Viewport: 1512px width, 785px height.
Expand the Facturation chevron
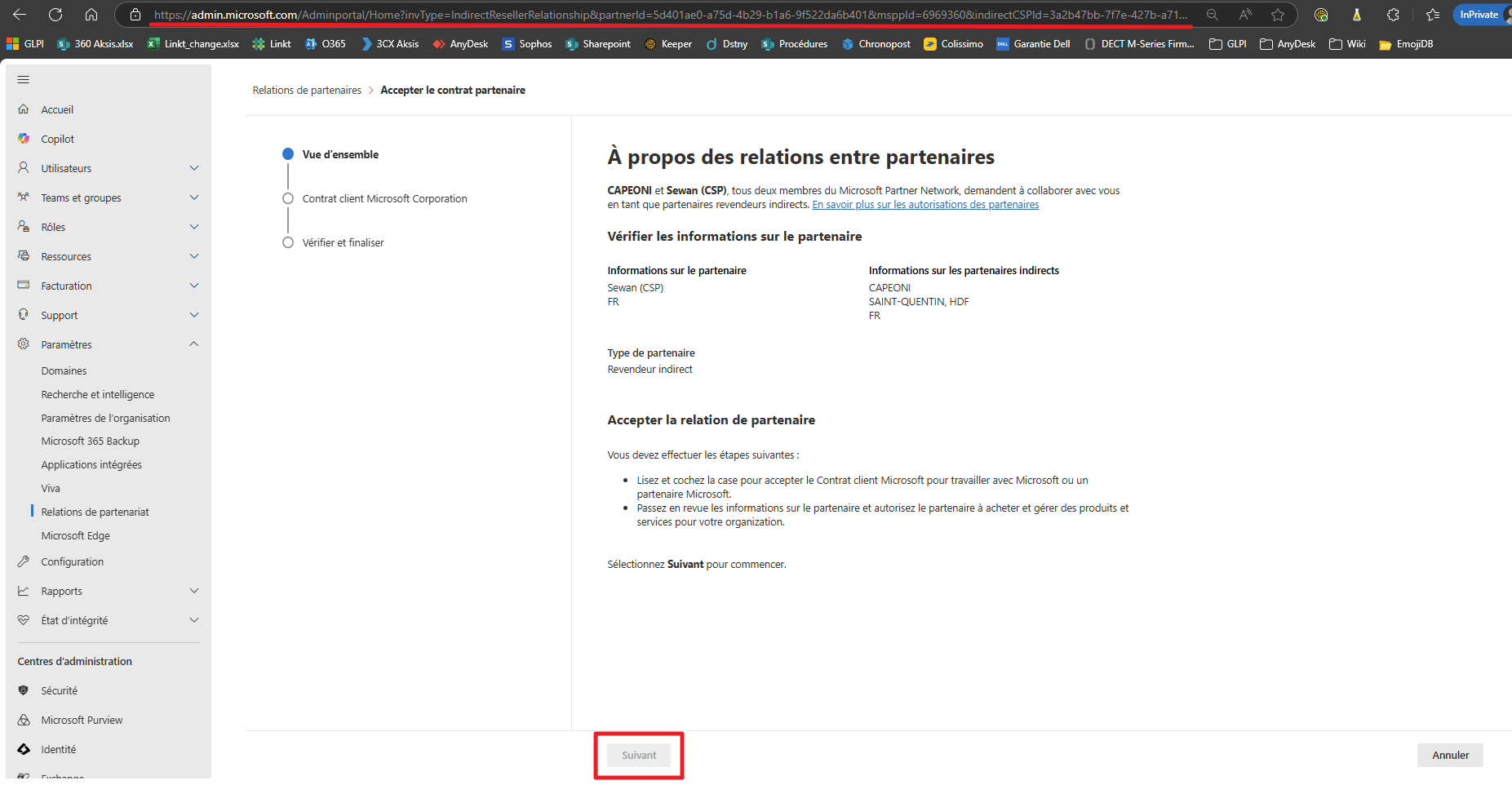[x=194, y=286]
